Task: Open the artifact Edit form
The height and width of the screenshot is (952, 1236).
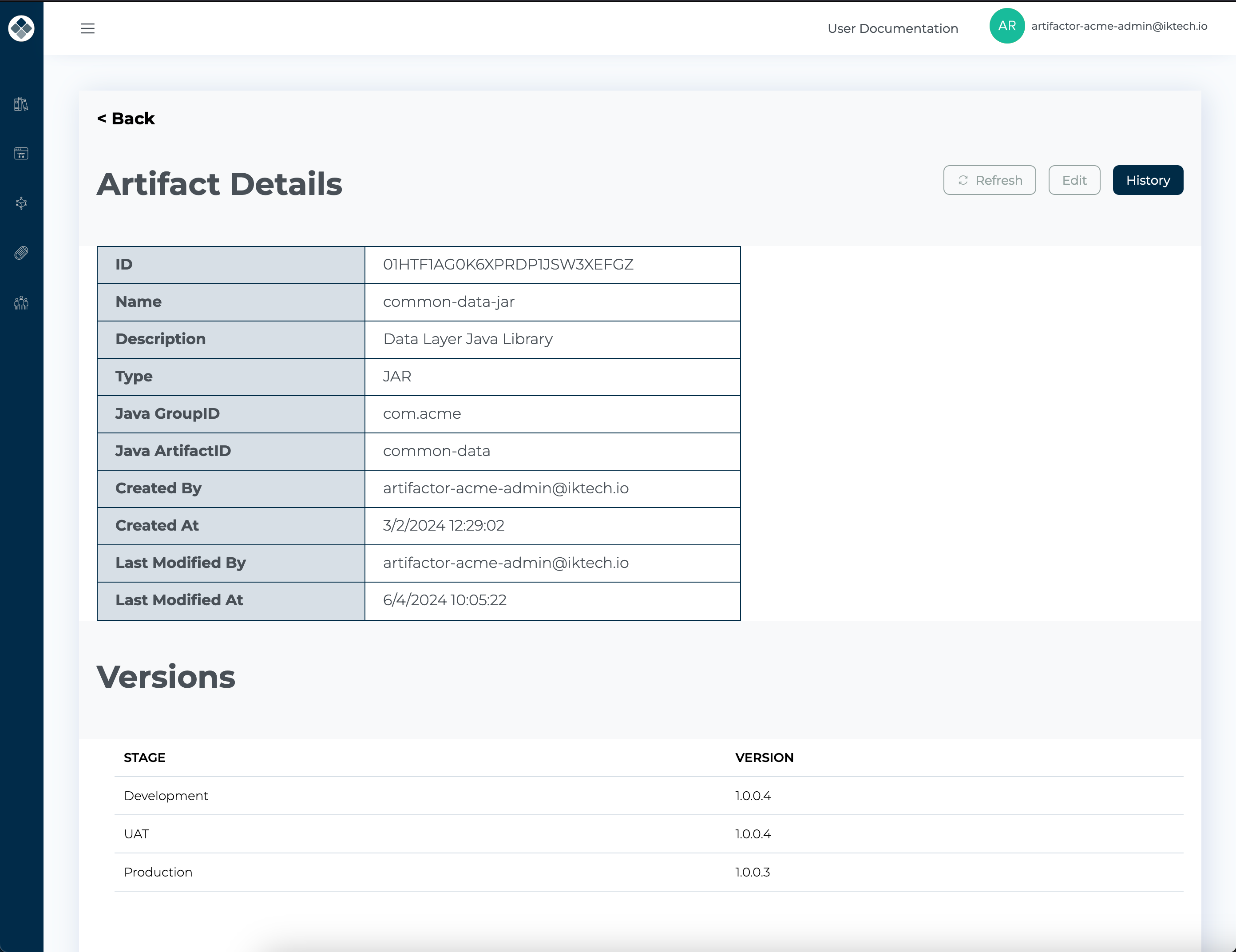Action: click(1074, 180)
